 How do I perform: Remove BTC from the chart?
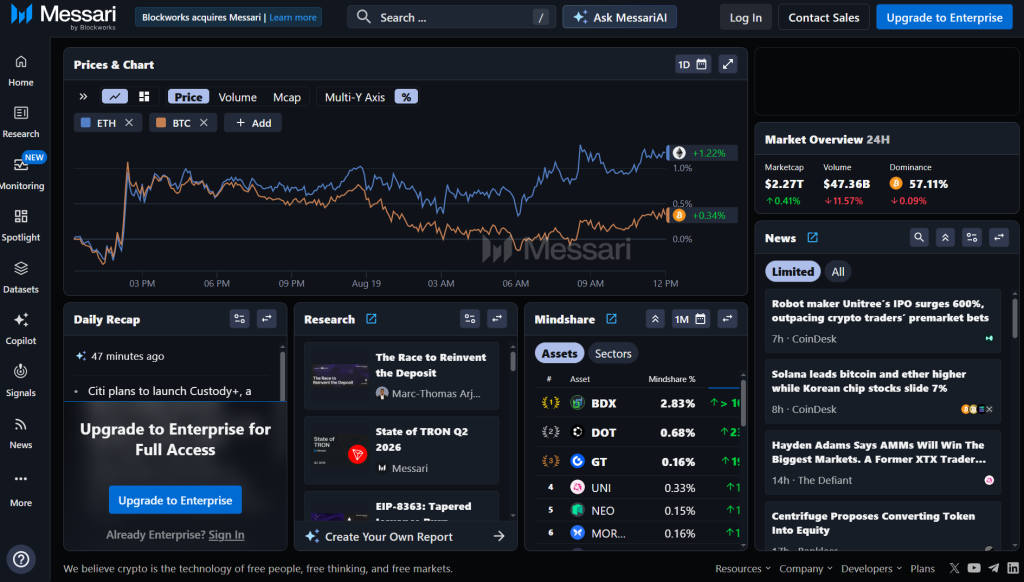[x=204, y=123]
